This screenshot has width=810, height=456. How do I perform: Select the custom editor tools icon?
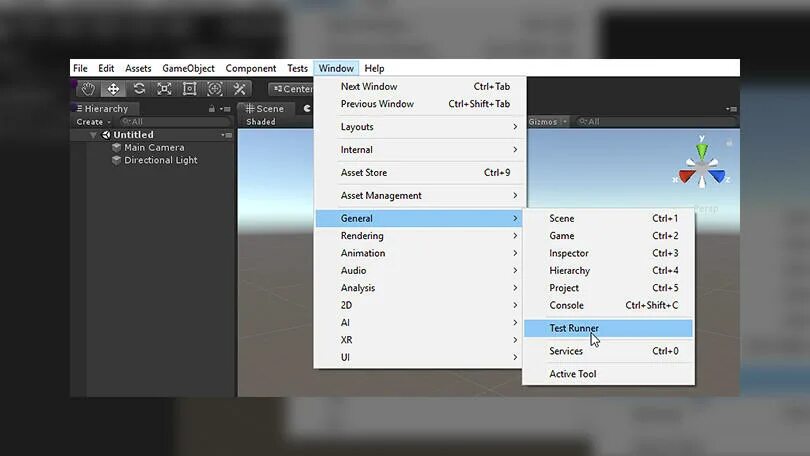click(239, 89)
